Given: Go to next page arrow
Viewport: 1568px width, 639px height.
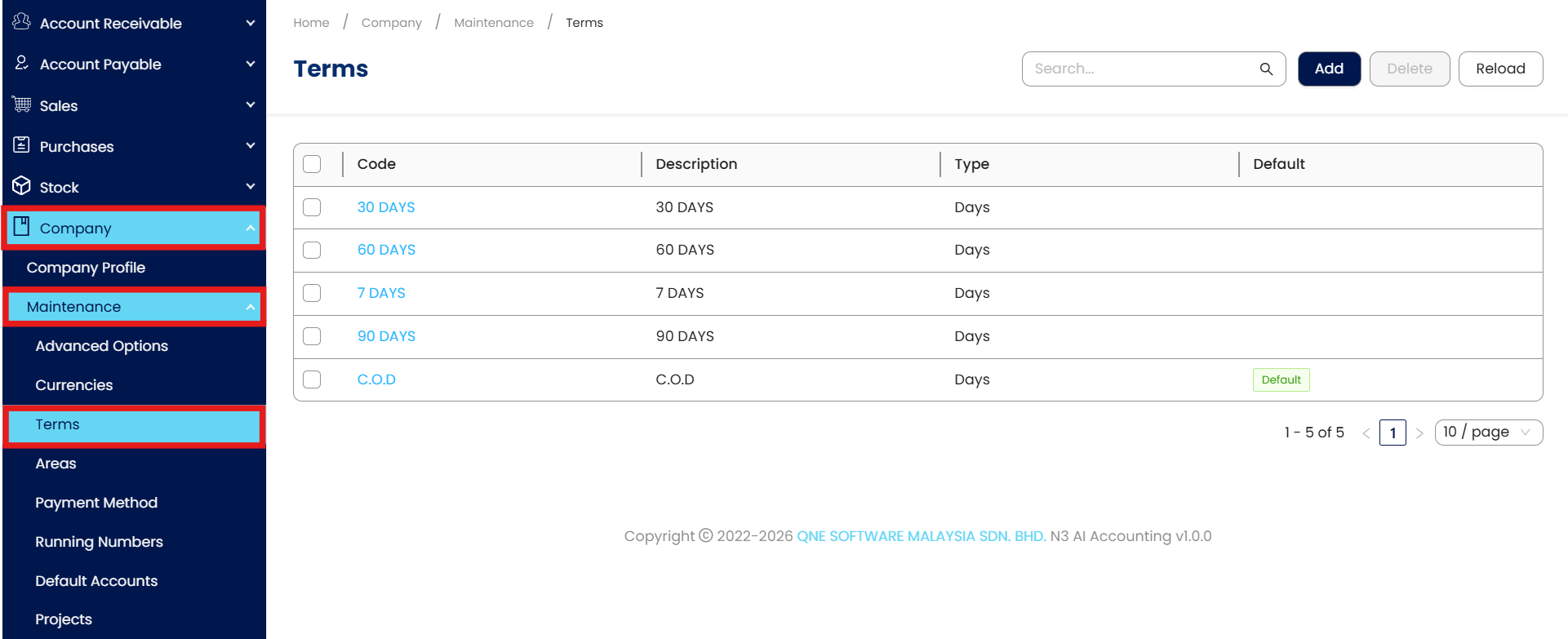Looking at the screenshot, I should [x=1419, y=433].
